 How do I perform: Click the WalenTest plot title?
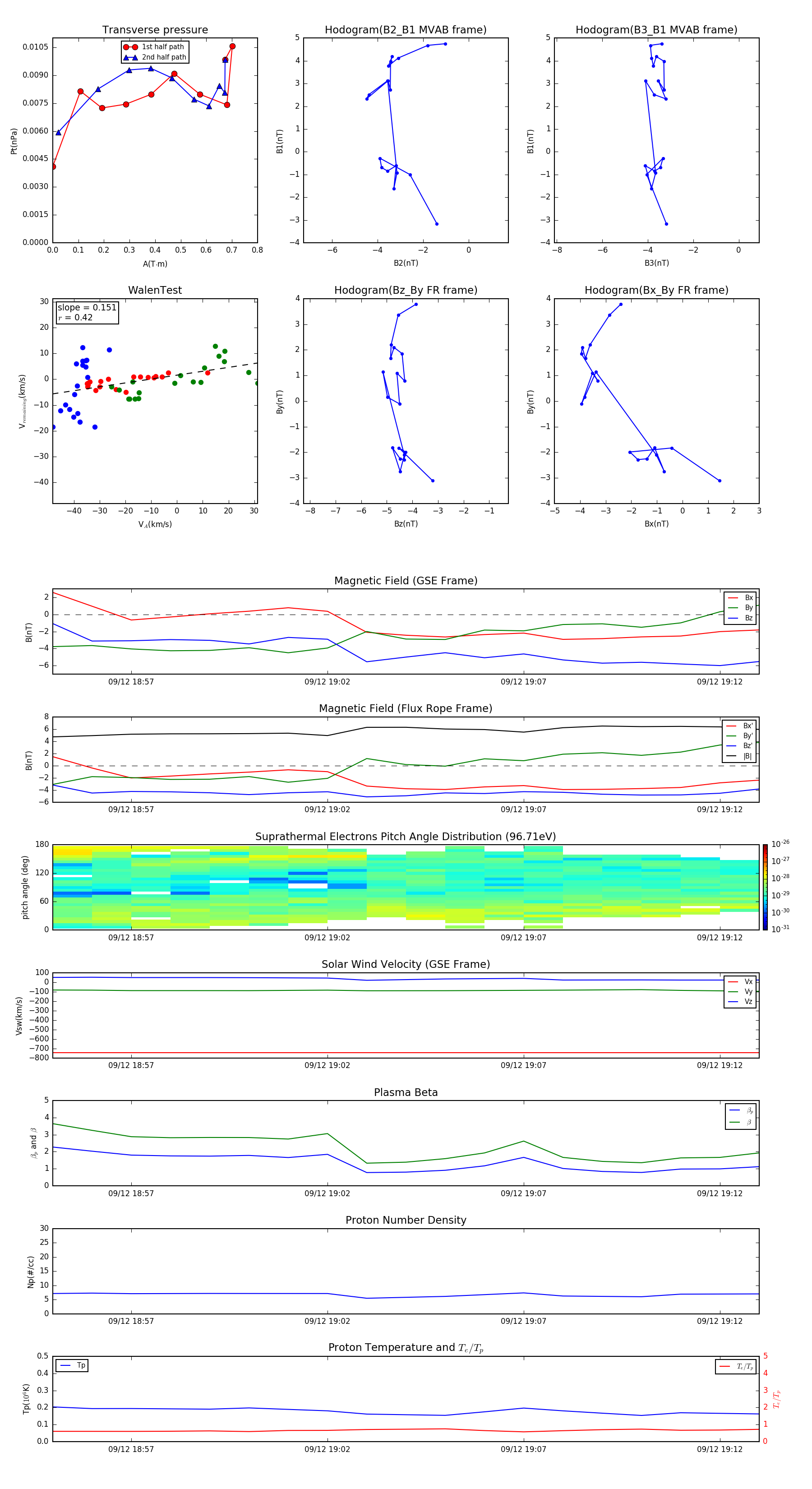pos(155,290)
